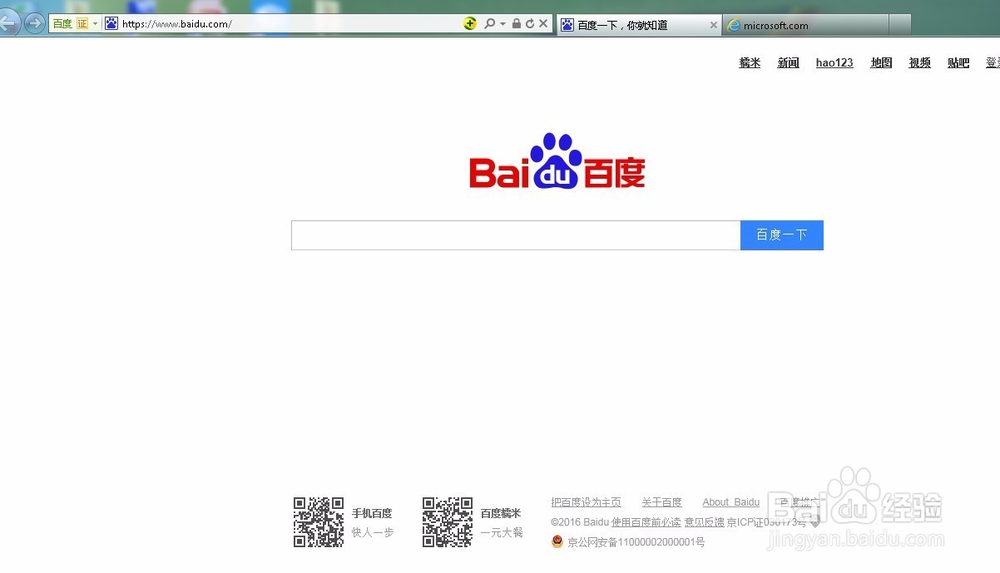
Task: Switch to the microsoft.com tab
Action: pos(805,25)
